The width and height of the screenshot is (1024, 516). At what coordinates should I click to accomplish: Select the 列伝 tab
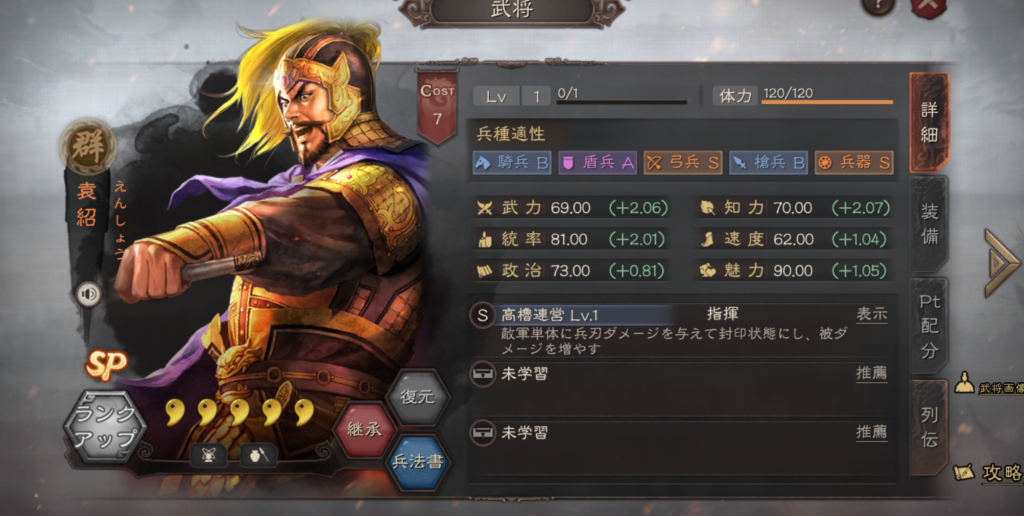pos(929,428)
